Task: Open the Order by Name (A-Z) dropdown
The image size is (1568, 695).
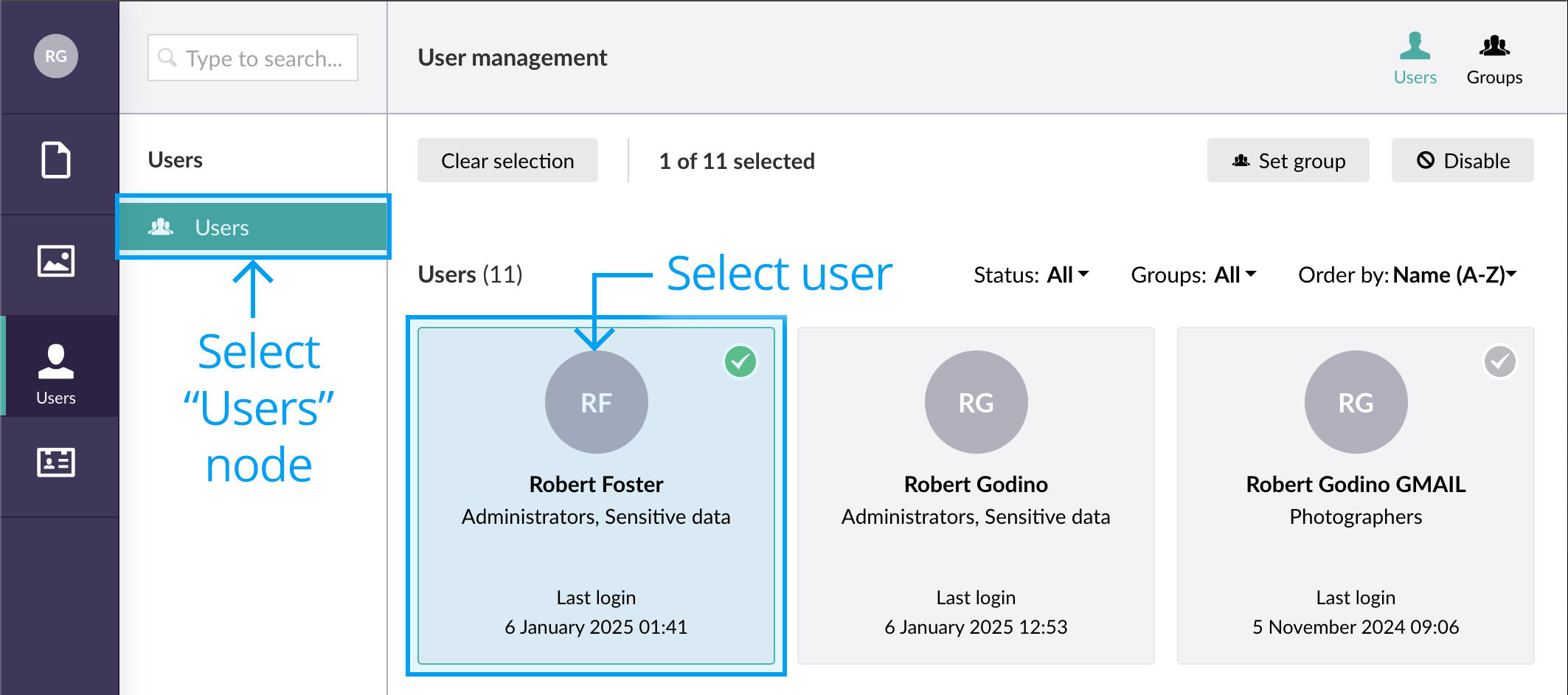Action: coord(1407,274)
